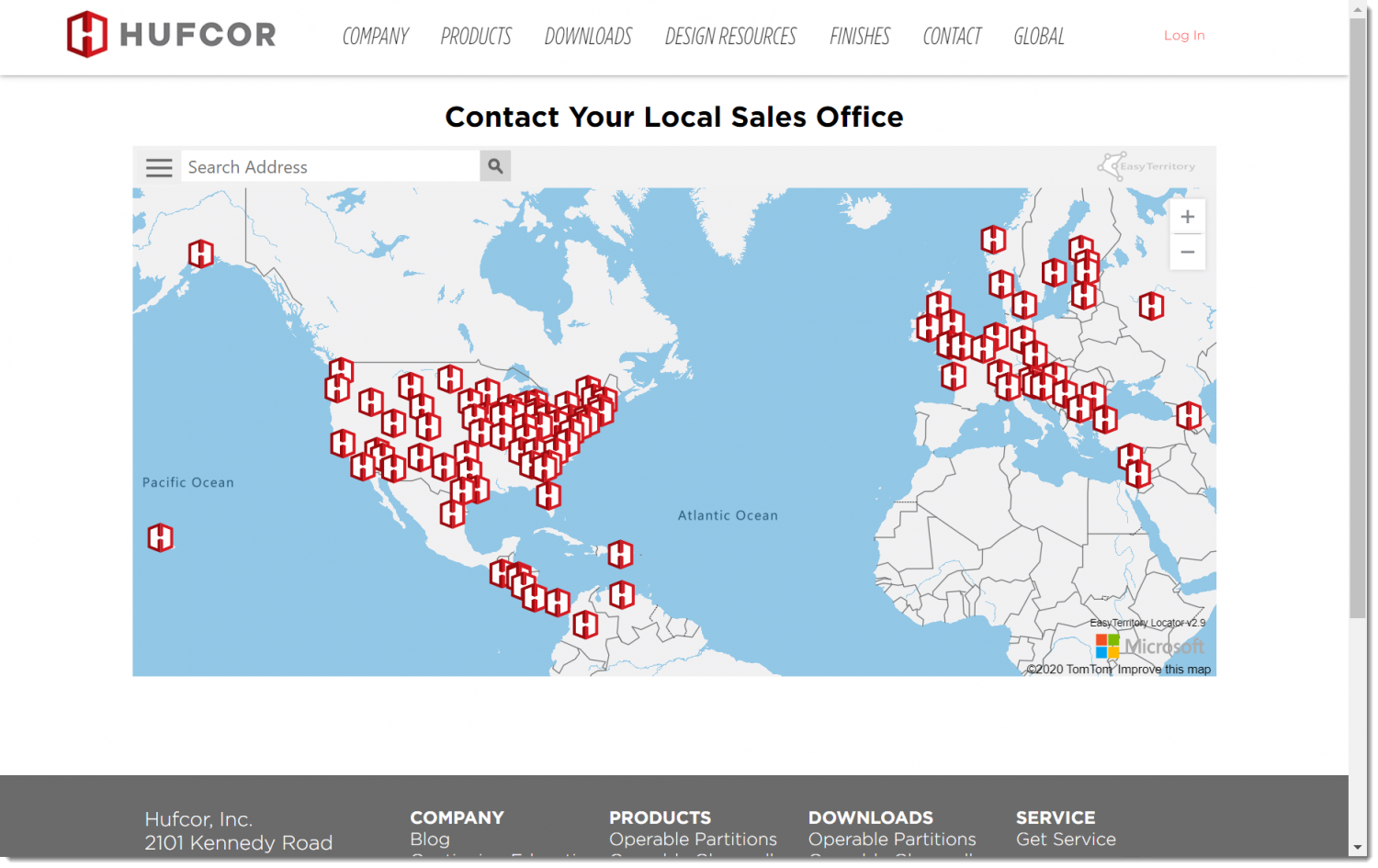Select the lone marker in the Pacific Ocean

pos(159,536)
